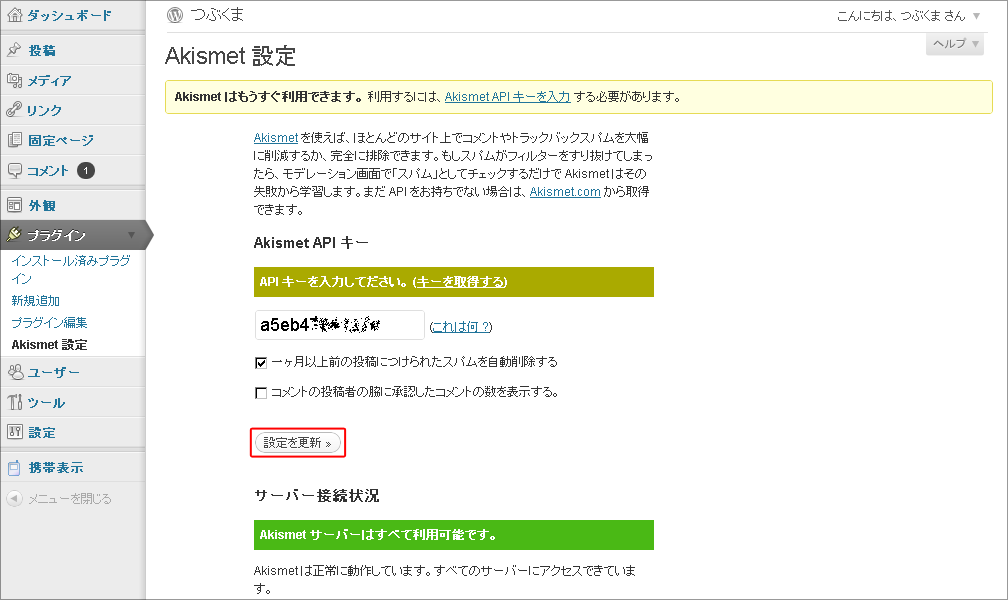Open the Akismet.com link
The height and width of the screenshot is (600, 1008).
565,192
